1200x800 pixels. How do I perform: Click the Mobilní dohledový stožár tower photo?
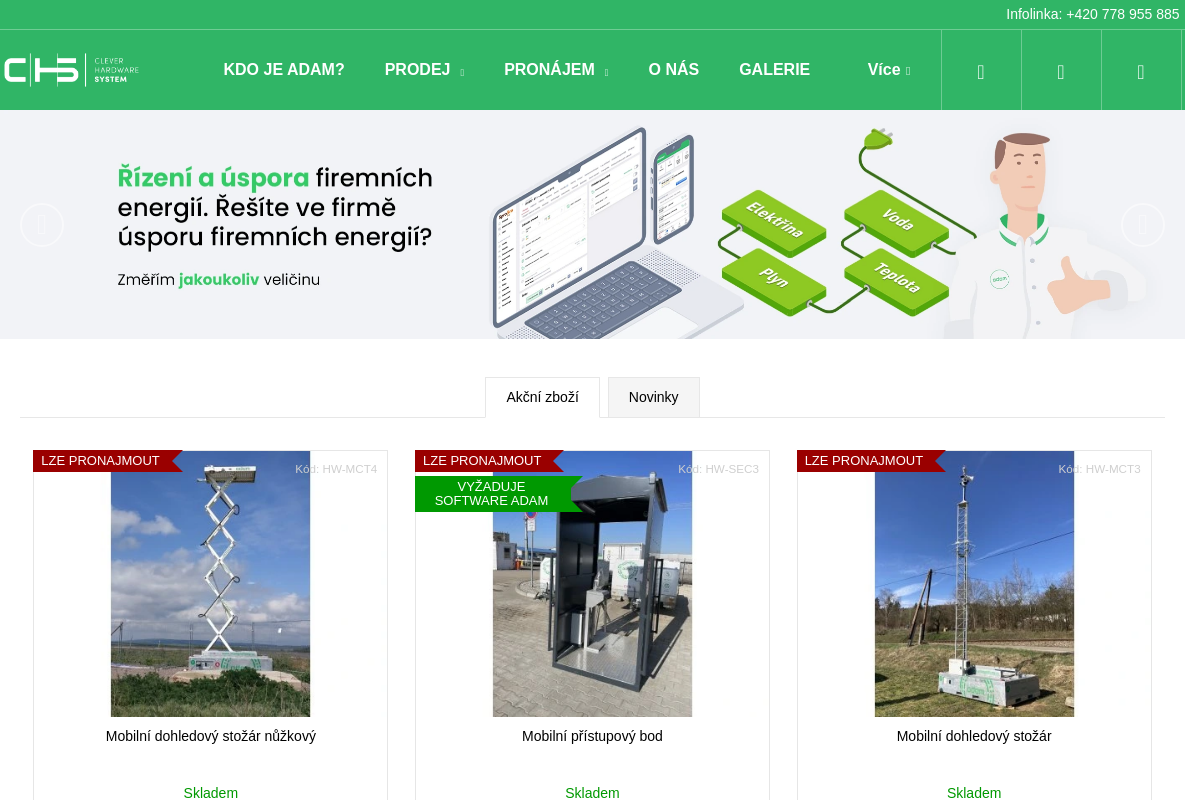[x=974, y=590]
